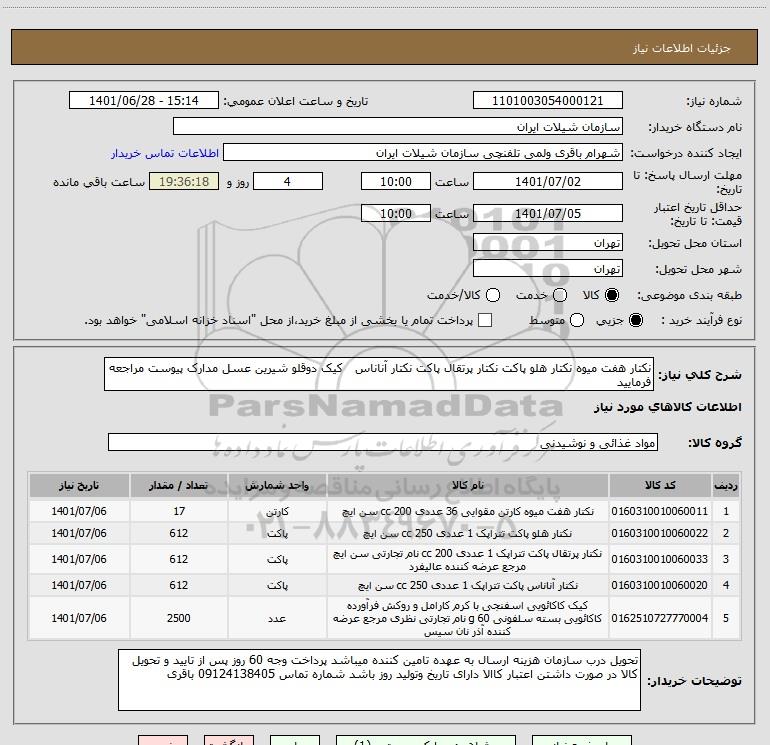Click delivery province field تهران
Viewport: 770px width, 745px height.
coord(548,242)
